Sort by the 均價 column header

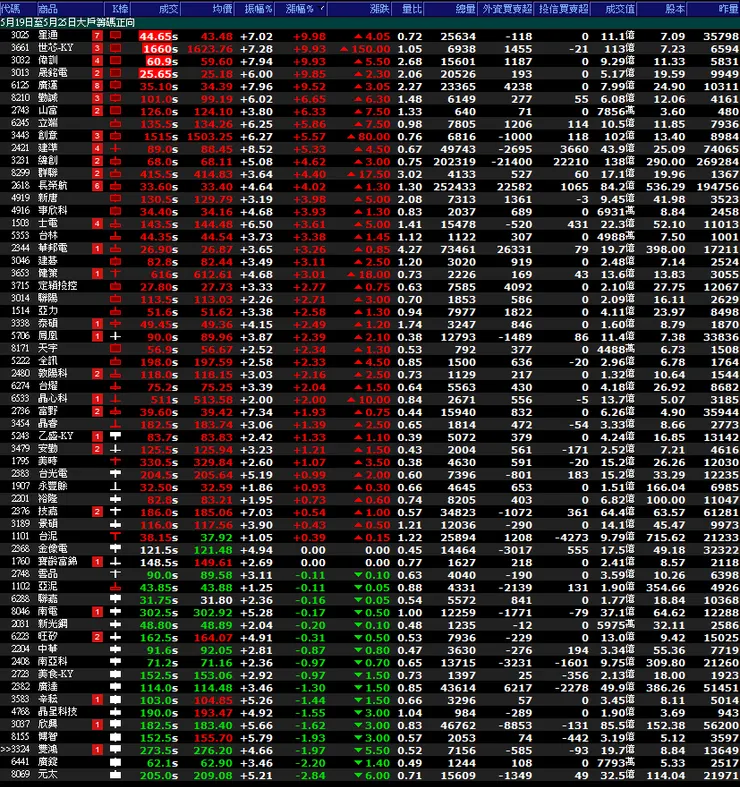tap(208, 9)
